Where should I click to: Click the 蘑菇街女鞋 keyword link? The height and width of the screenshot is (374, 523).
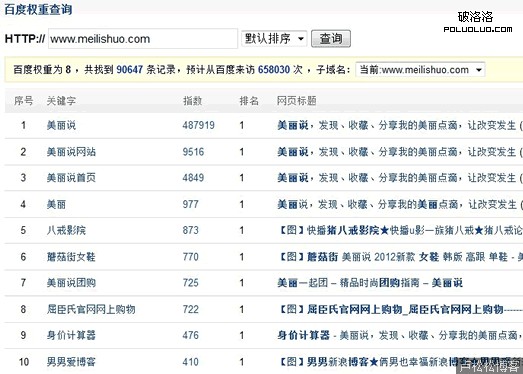click(71, 257)
